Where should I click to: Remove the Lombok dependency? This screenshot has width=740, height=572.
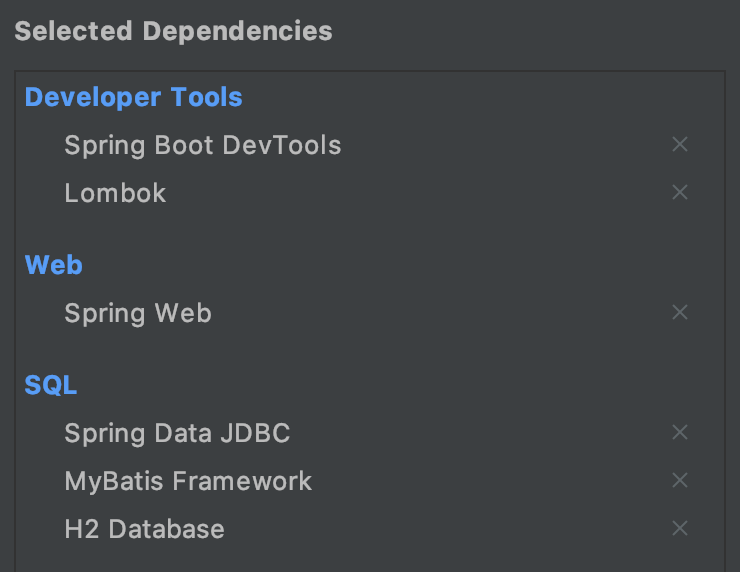[680, 192]
